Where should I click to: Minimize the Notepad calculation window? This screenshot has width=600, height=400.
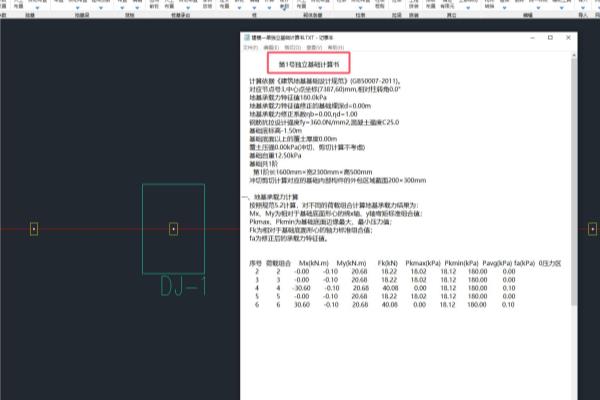click(x=533, y=38)
